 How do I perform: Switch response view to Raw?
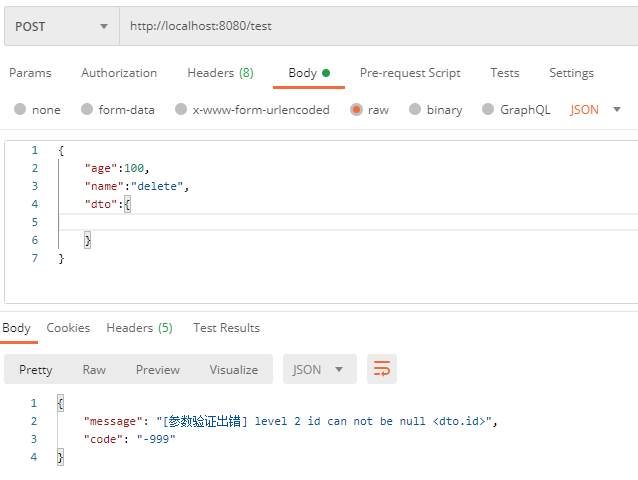(x=94, y=369)
